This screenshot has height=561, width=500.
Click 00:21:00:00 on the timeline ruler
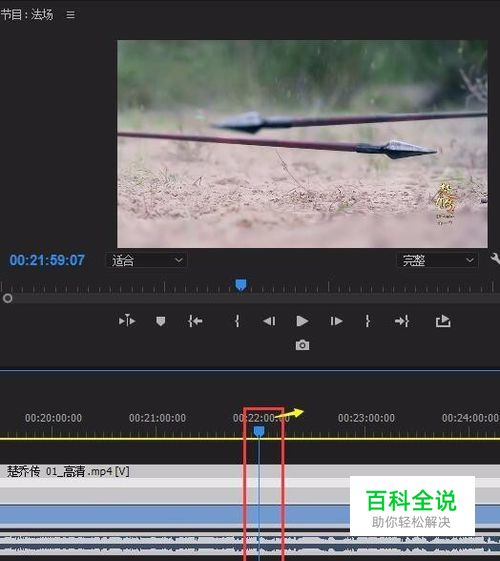pos(157,418)
